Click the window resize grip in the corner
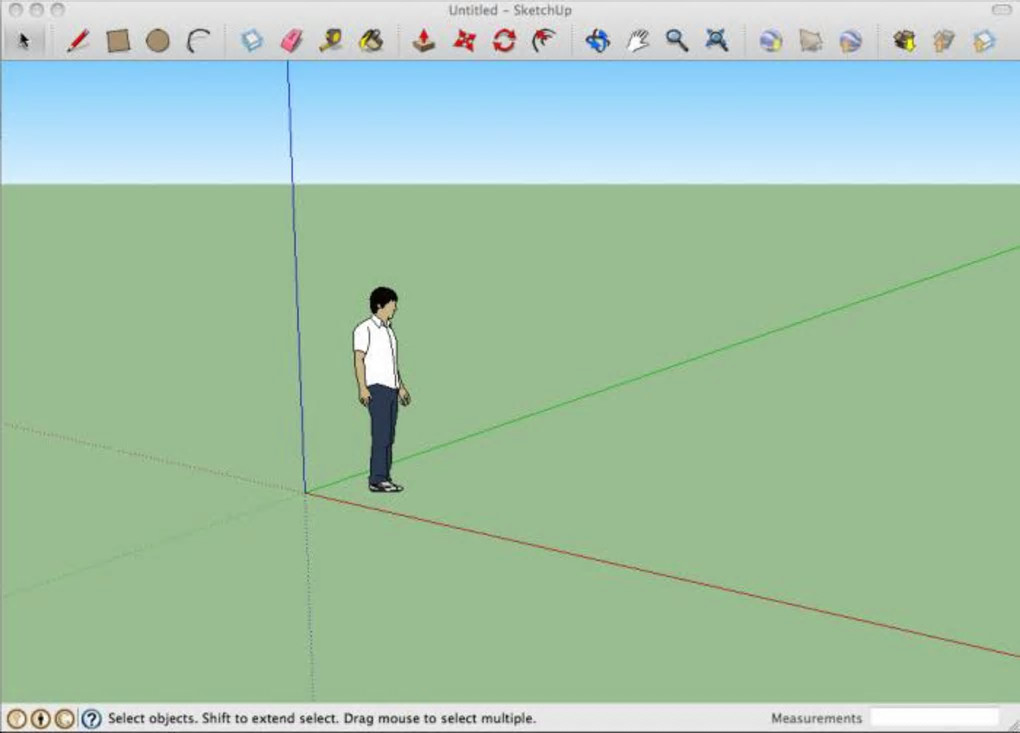The image size is (1020, 733). pyautogui.click(x=1013, y=726)
